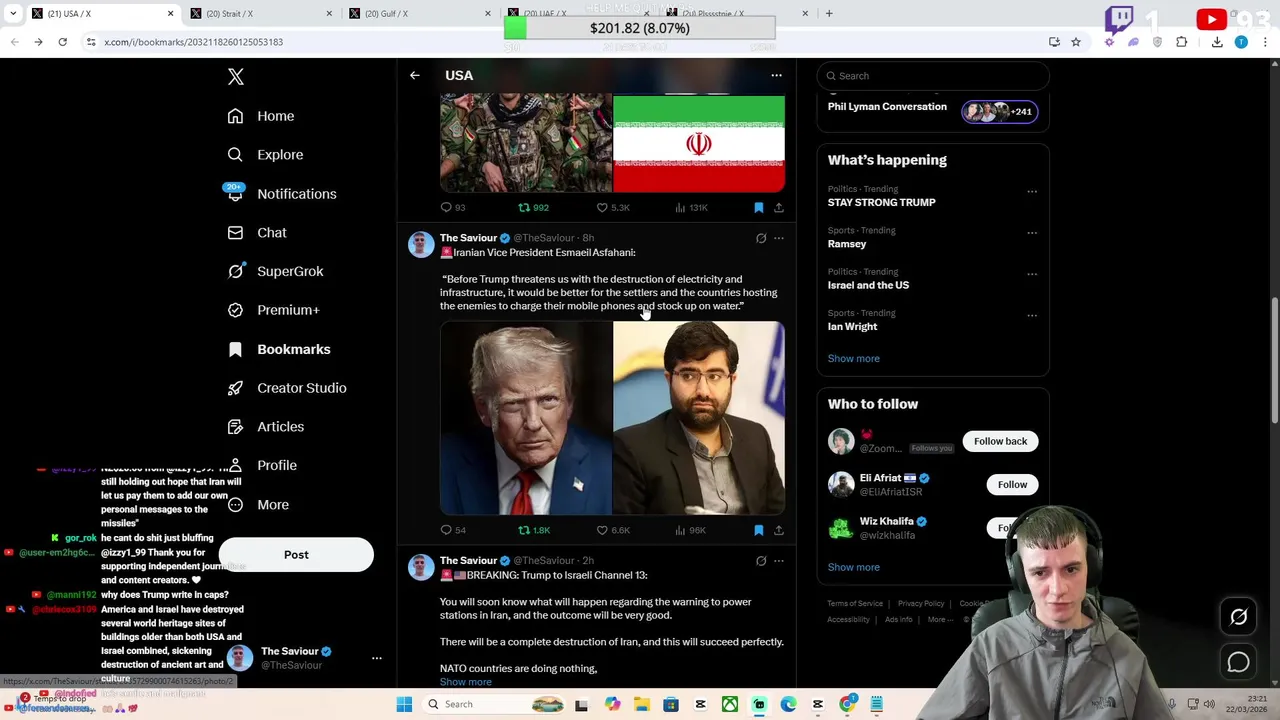The width and height of the screenshot is (1280, 720).
Task: Open Bookmarks in the sidebar
Action: pos(278,349)
